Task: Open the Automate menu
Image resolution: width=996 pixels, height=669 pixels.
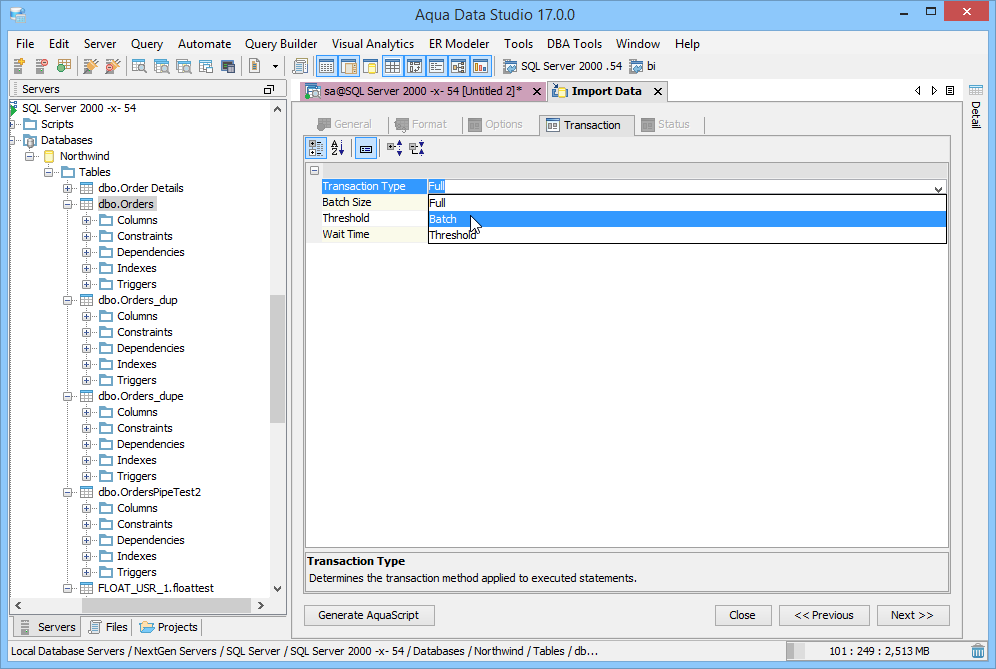Action: click(205, 44)
